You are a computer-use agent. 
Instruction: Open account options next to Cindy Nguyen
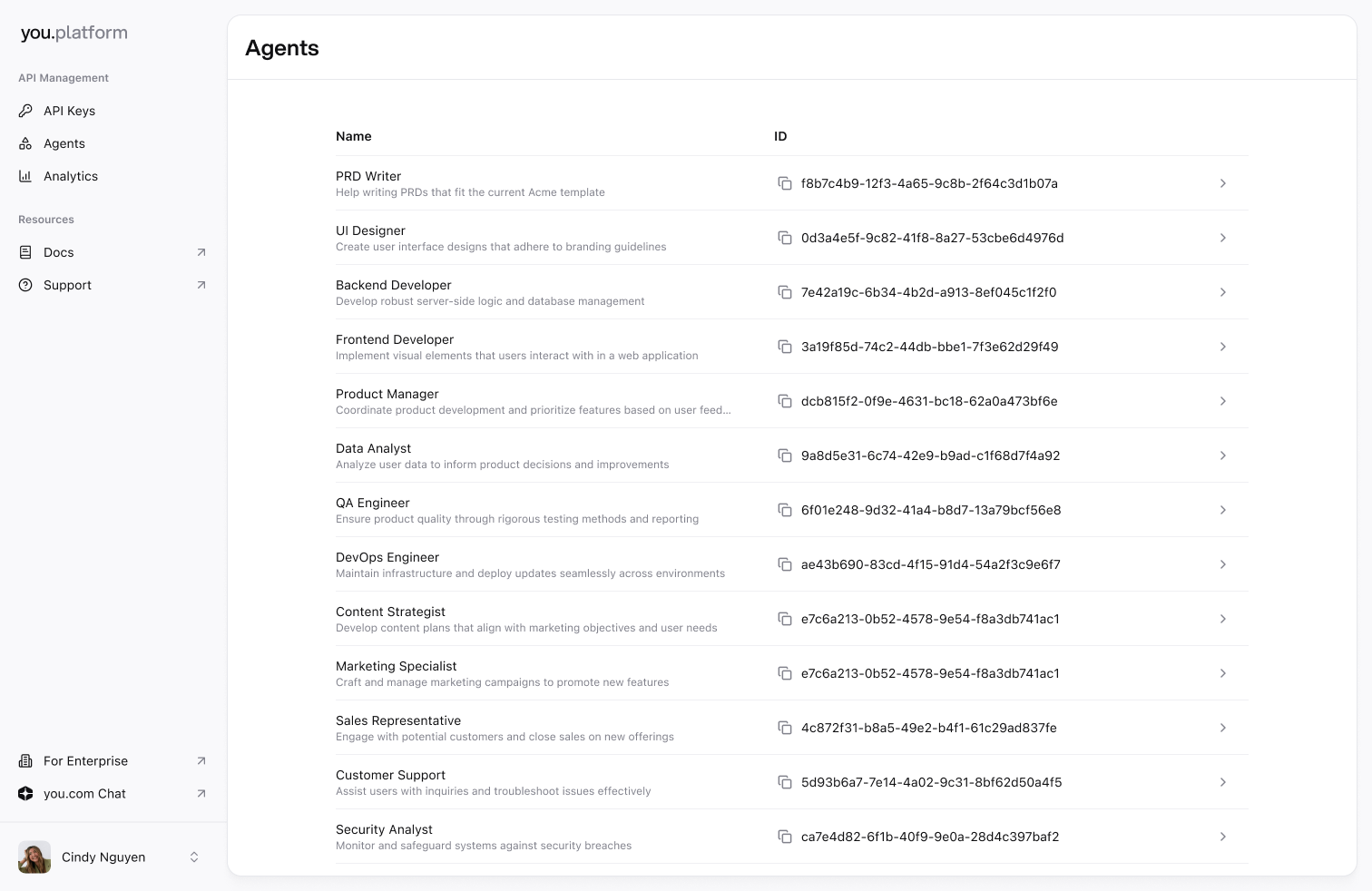193,857
